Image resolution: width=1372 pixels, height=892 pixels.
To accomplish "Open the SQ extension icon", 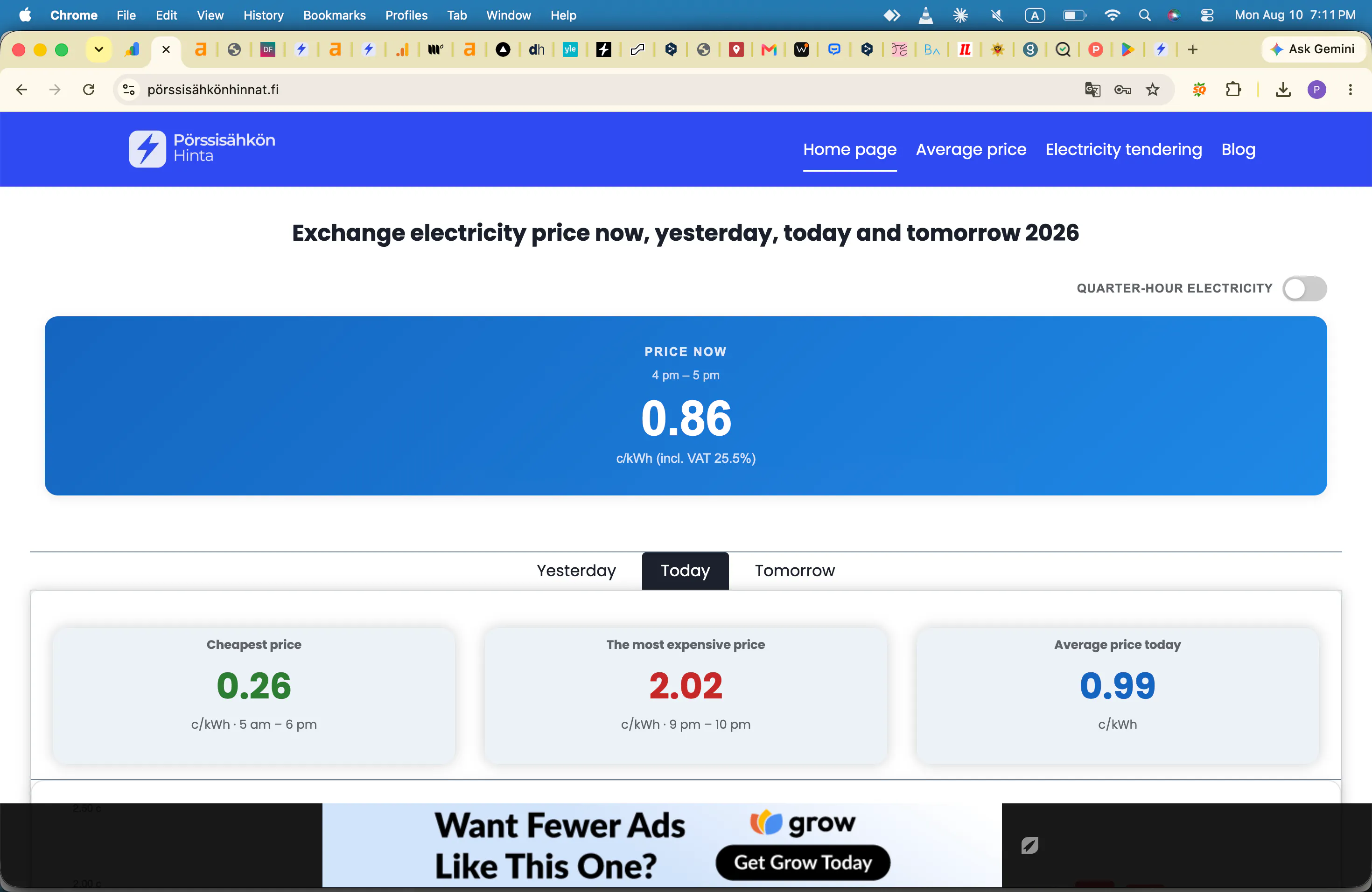I will pos(1199,90).
